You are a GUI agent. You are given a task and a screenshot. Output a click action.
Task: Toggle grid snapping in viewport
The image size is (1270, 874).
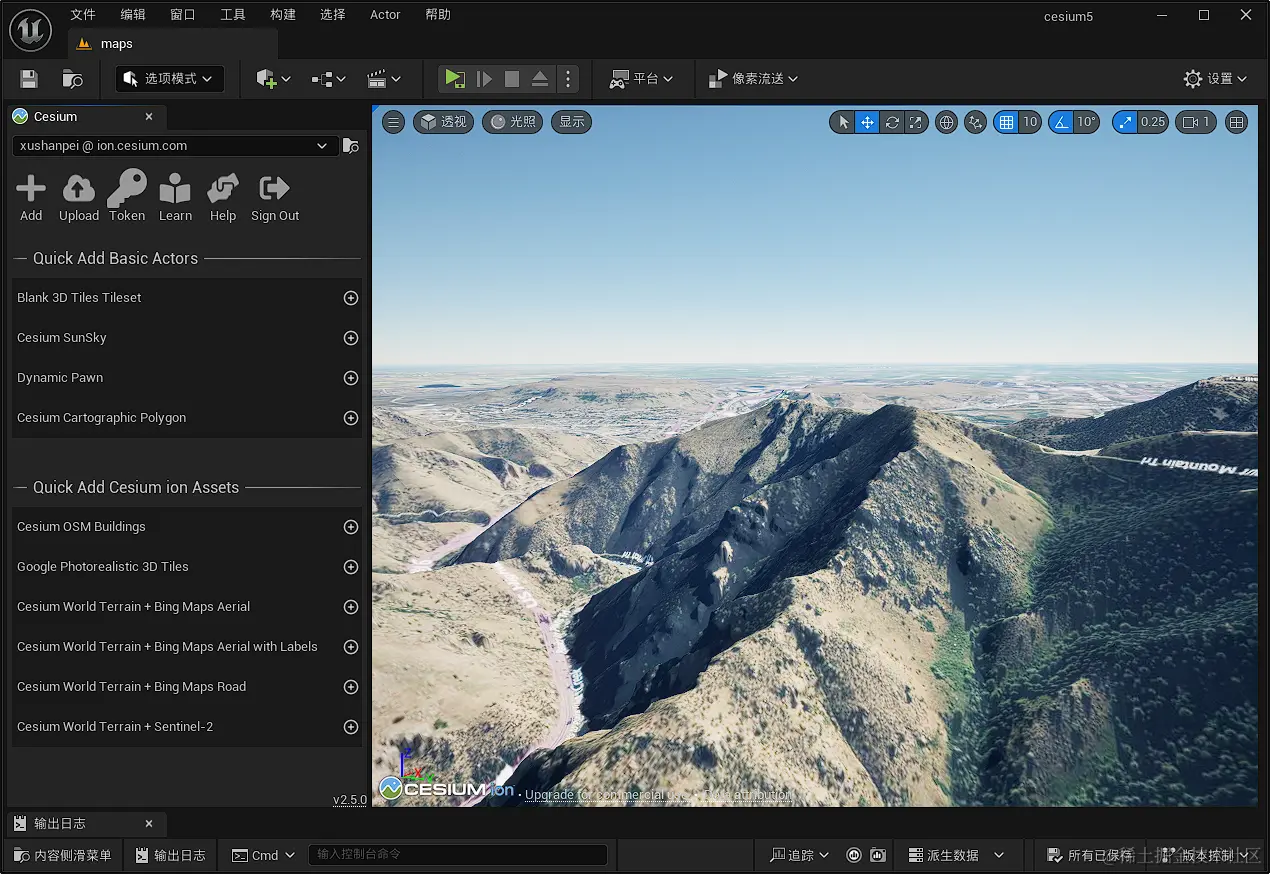click(x=1006, y=122)
